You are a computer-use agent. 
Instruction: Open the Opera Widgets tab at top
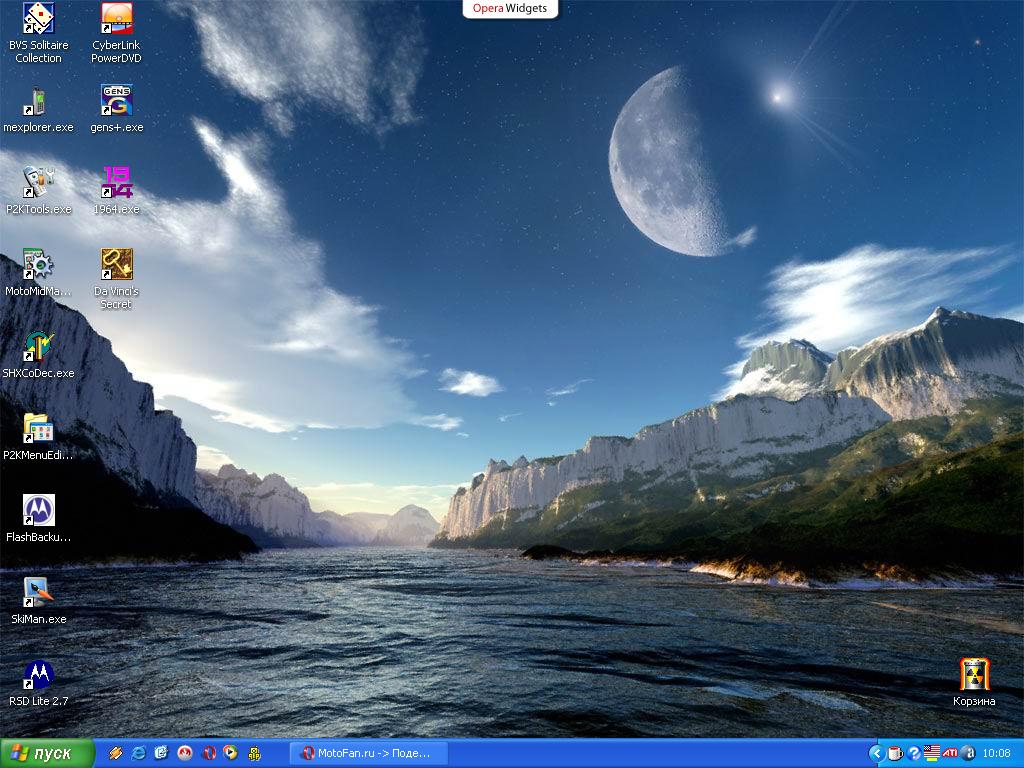point(510,8)
